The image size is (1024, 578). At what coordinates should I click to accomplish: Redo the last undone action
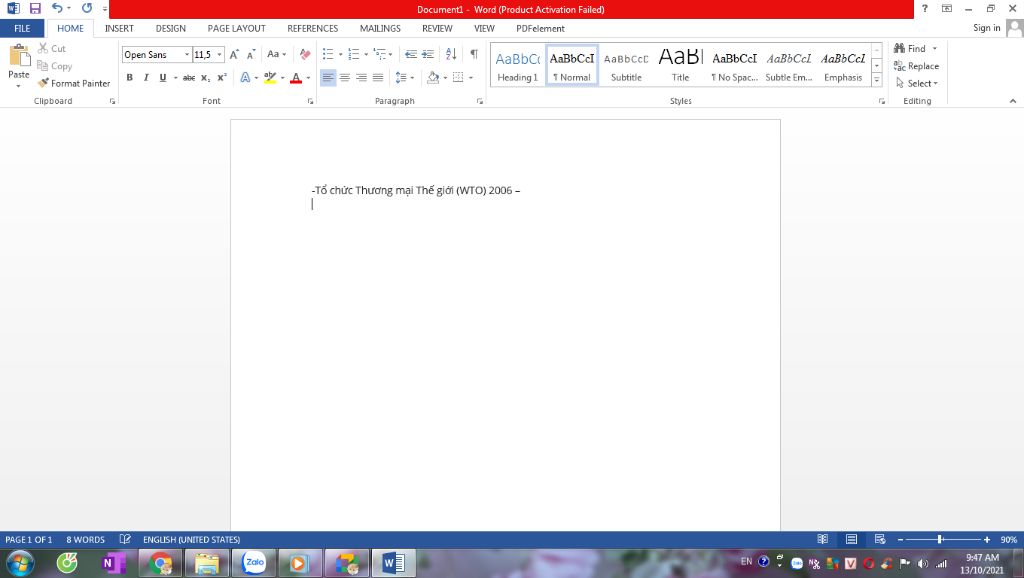point(87,8)
